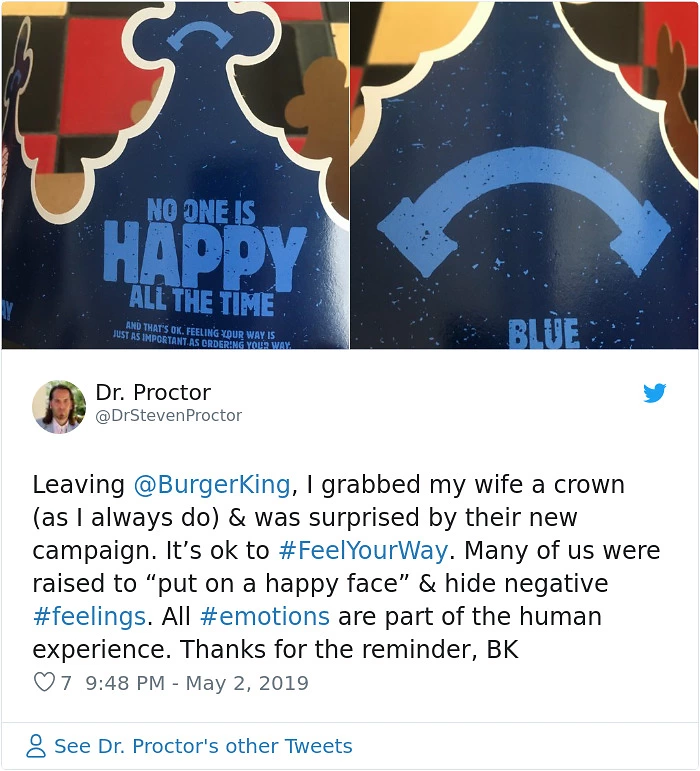
Task: Click the BLUE label on crown photo
Action: tap(543, 333)
